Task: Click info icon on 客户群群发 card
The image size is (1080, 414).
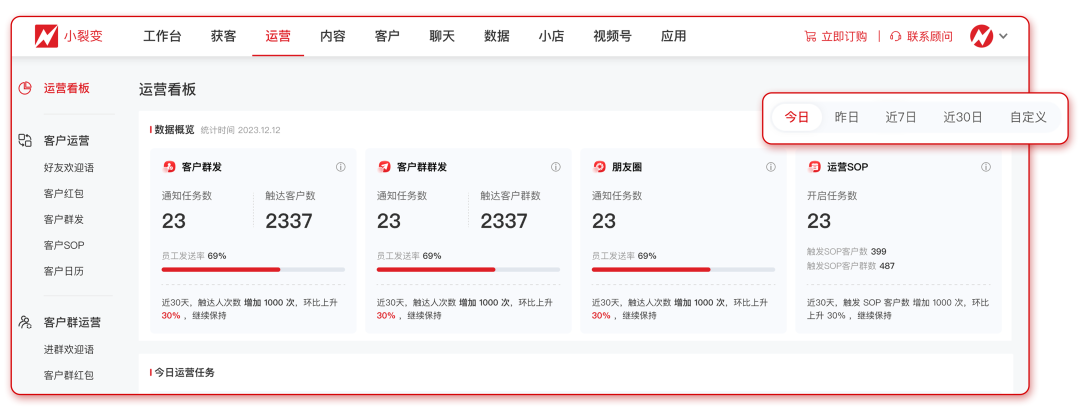Action: (555, 167)
